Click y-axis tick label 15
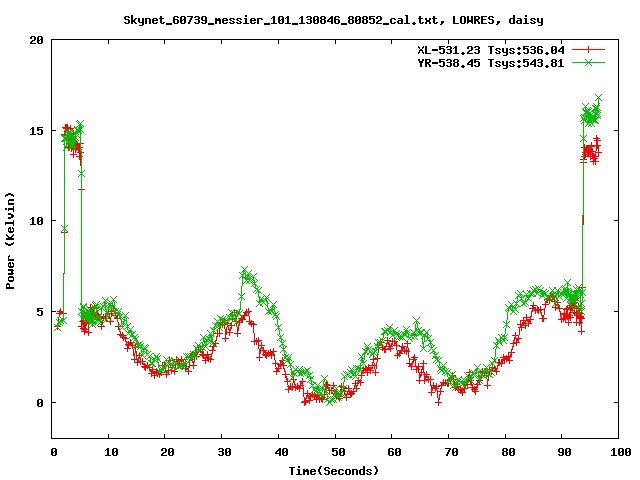 (x=36, y=131)
